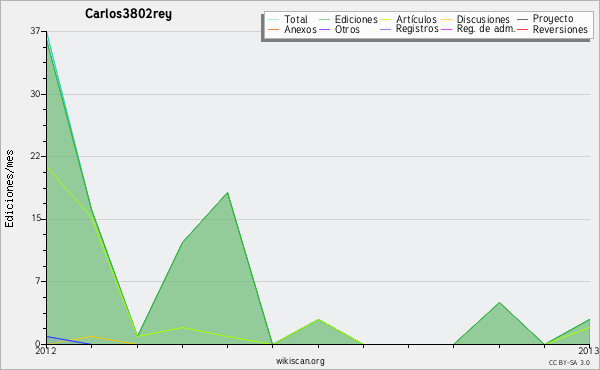Click the cyan Total color line in legend

point(274,19)
